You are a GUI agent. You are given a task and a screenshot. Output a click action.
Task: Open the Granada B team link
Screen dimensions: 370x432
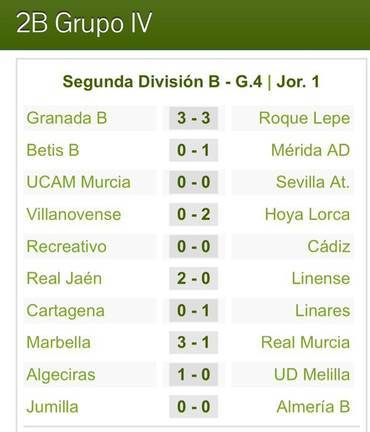(67, 118)
